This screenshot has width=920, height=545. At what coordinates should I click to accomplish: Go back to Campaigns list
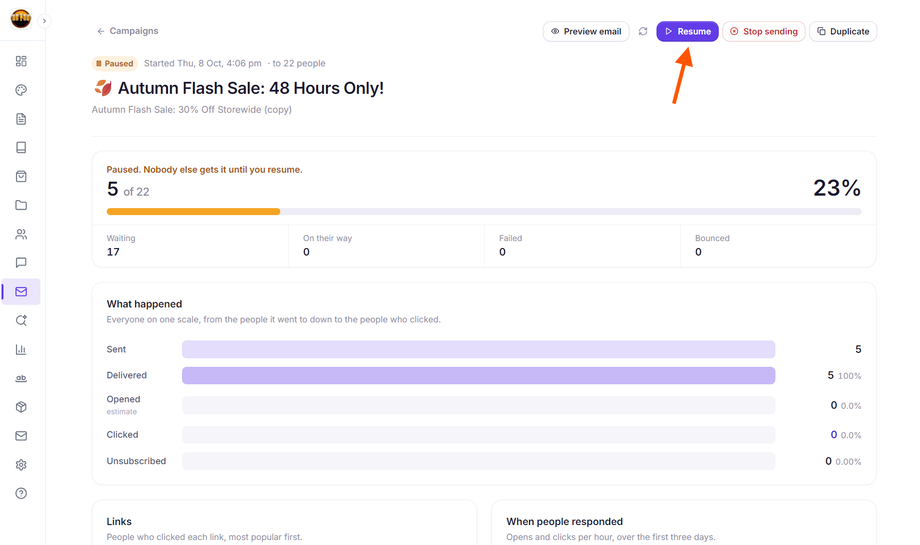pyautogui.click(x=128, y=31)
